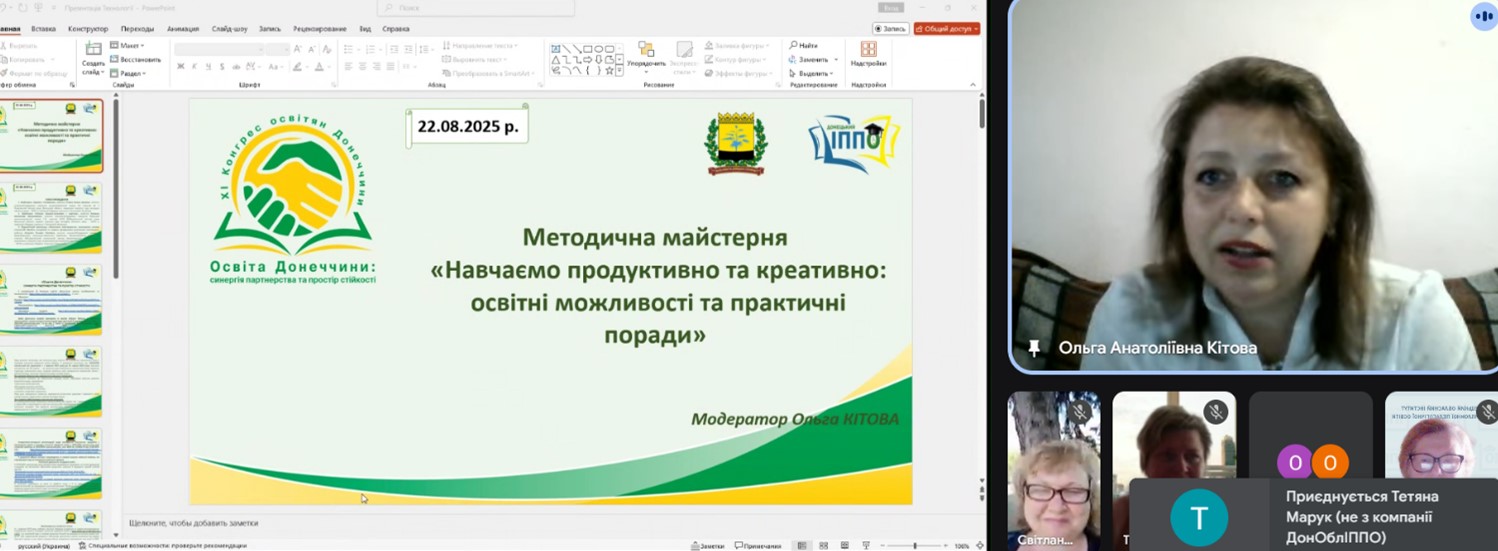Click fit slide to window icon
This screenshot has width=1498, height=551.
coord(979,546)
